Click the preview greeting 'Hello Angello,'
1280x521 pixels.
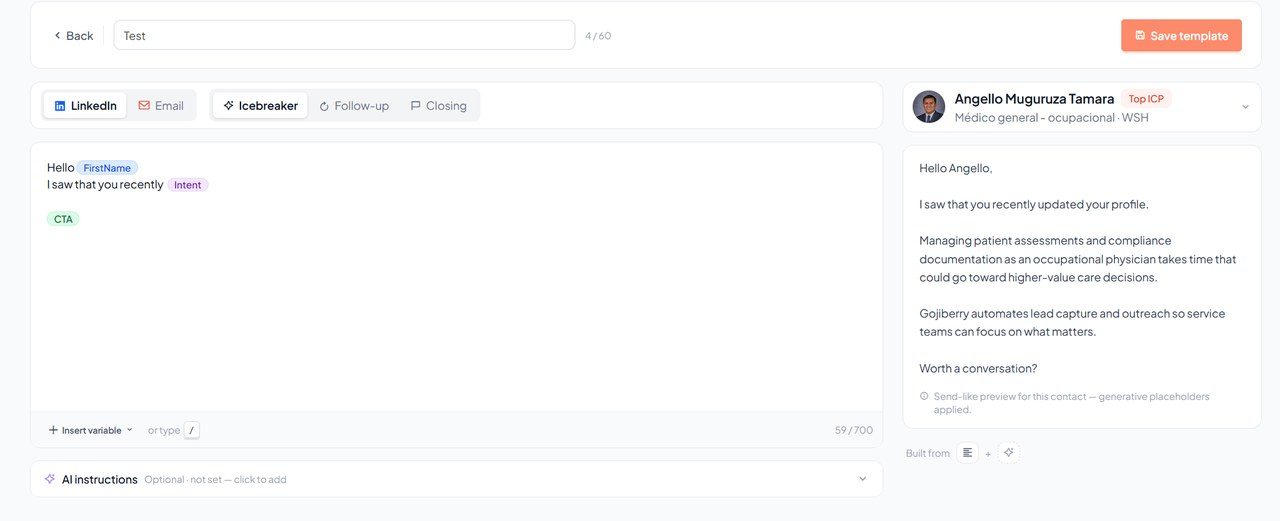click(x=956, y=168)
